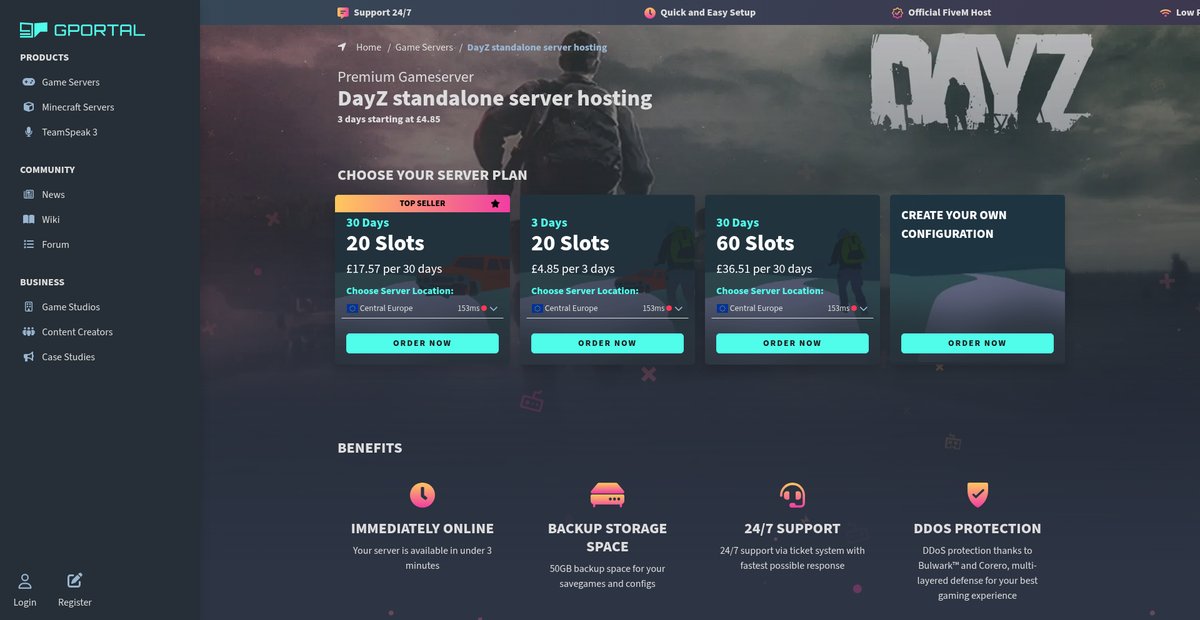Click the Home breadcrumb link
Screen dimensions: 1200x620
point(369,47)
